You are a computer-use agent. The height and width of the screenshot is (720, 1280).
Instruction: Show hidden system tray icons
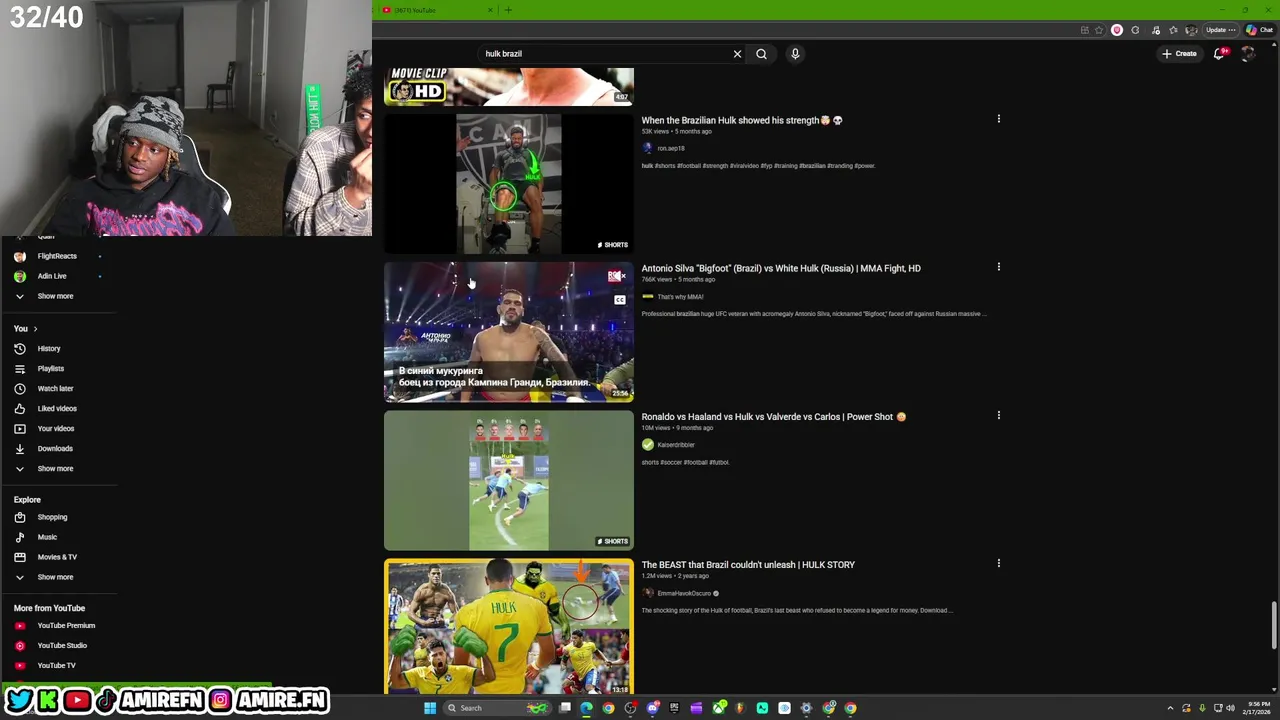pyautogui.click(x=1170, y=708)
